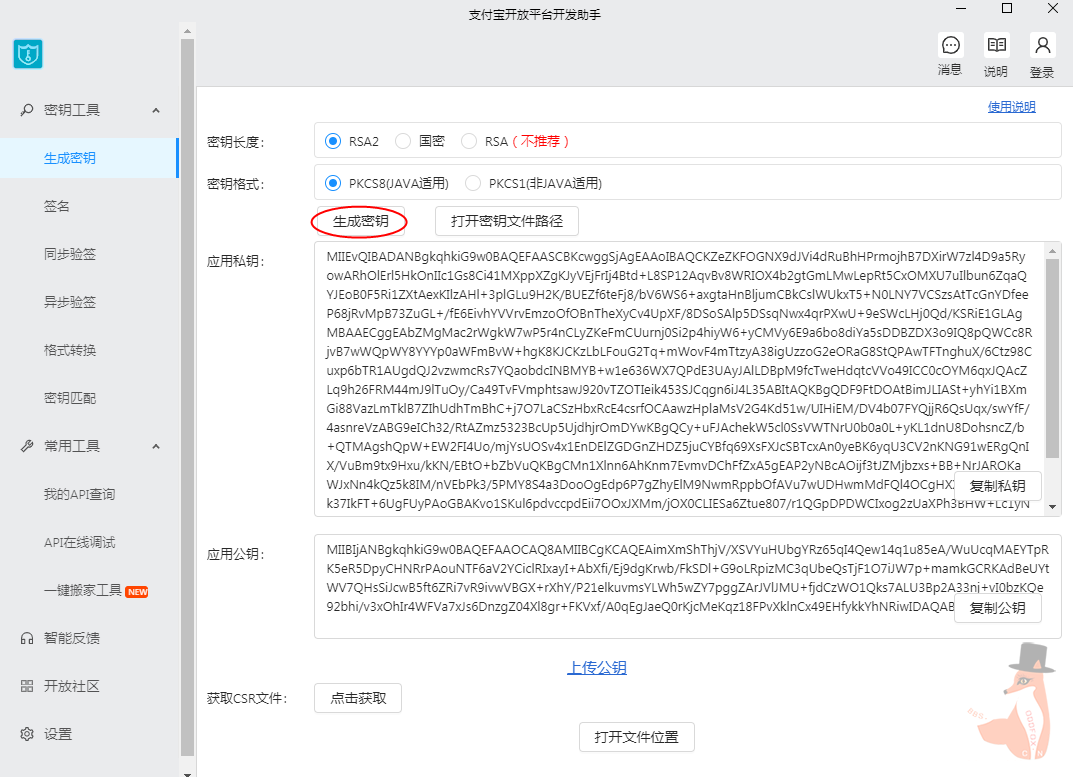Open 我的API查询 tool

79,494
